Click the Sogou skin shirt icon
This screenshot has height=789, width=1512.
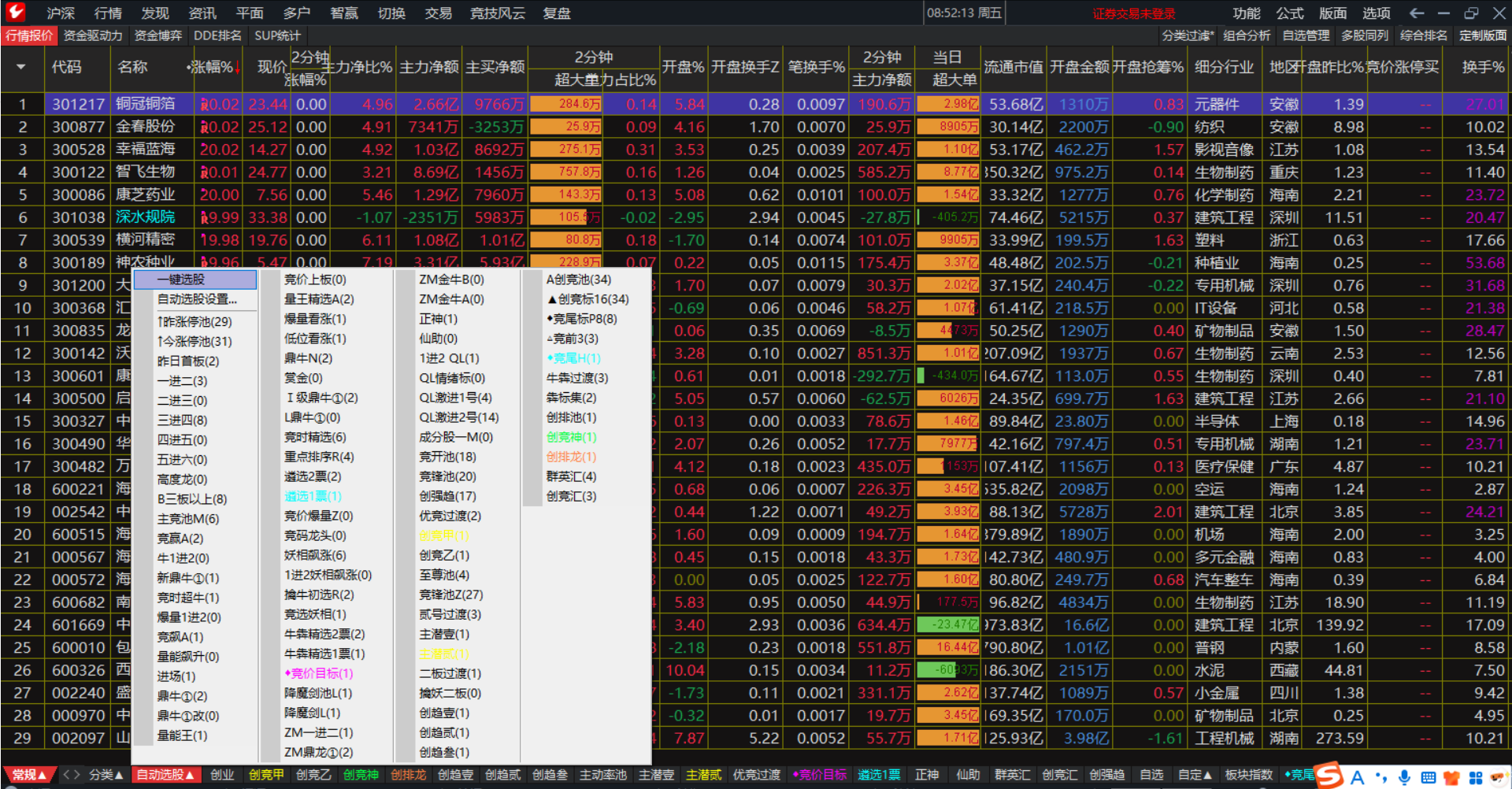pos(1452,777)
